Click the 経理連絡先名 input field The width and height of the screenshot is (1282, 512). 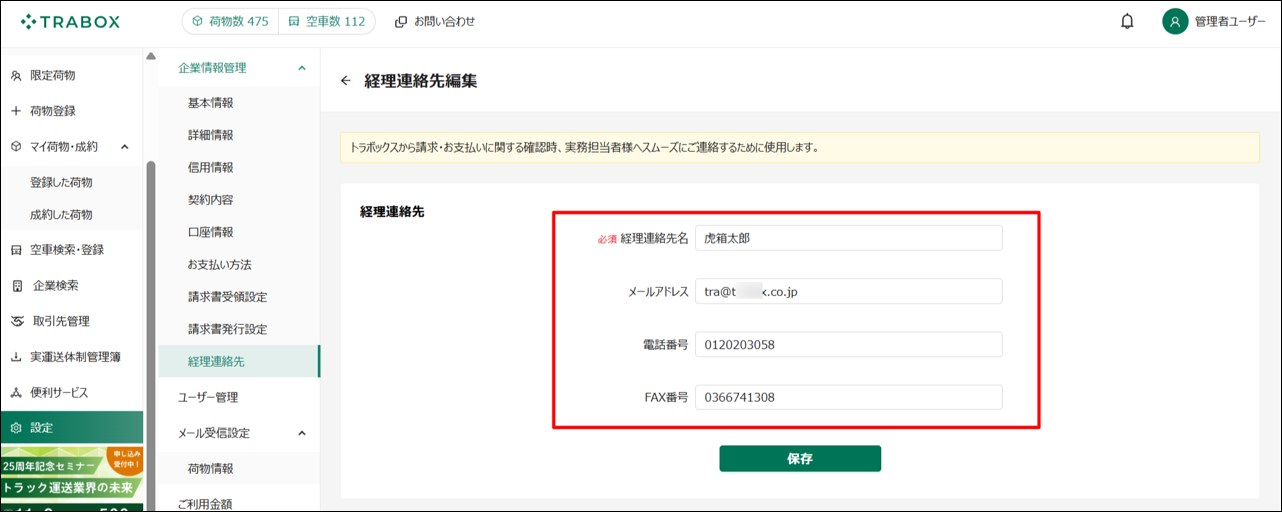(x=848, y=238)
